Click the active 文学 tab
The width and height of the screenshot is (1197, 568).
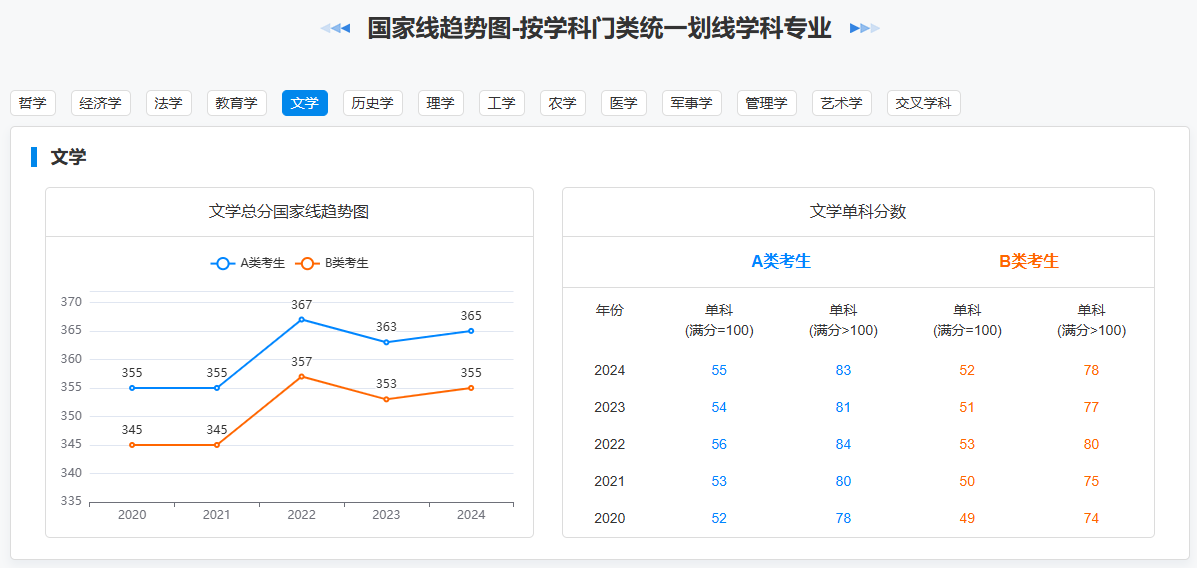[x=305, y=103]
